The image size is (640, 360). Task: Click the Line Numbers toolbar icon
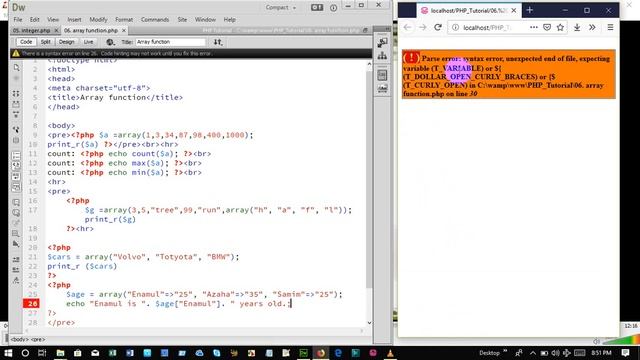tap(16, 156)
